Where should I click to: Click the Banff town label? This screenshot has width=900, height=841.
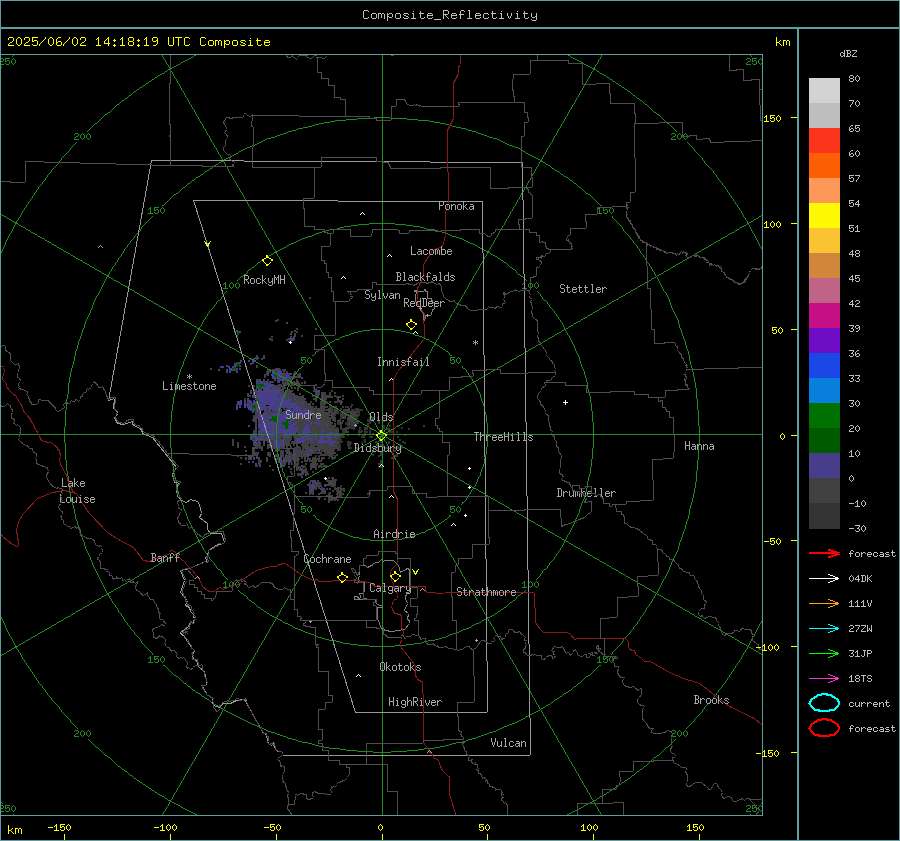(x=165, y=558)
